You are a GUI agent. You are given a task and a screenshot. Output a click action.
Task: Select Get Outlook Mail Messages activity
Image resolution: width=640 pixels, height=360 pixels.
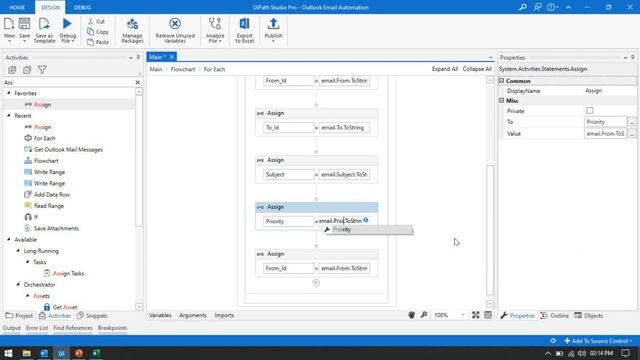tap(68, 149)
